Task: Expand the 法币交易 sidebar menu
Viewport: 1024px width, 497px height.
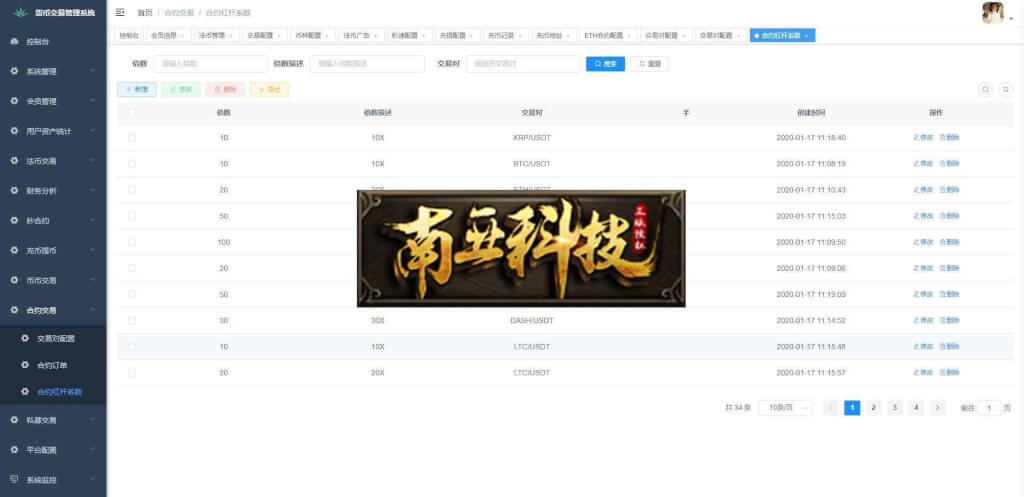Action: pos(53,161)
